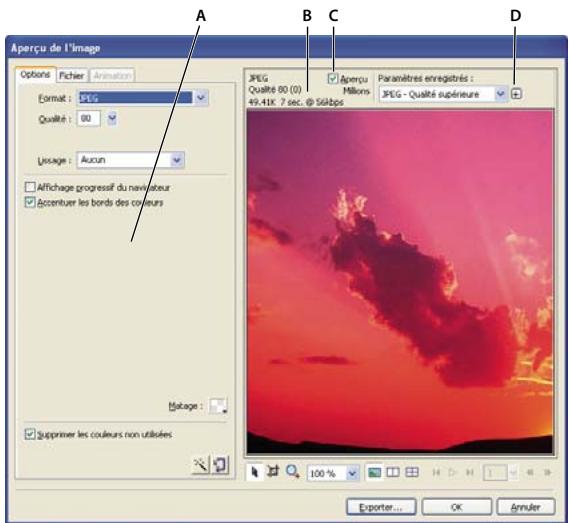Click the Aperçu de l'image title bar
The image size is (570, 523).
coord(286,48)
